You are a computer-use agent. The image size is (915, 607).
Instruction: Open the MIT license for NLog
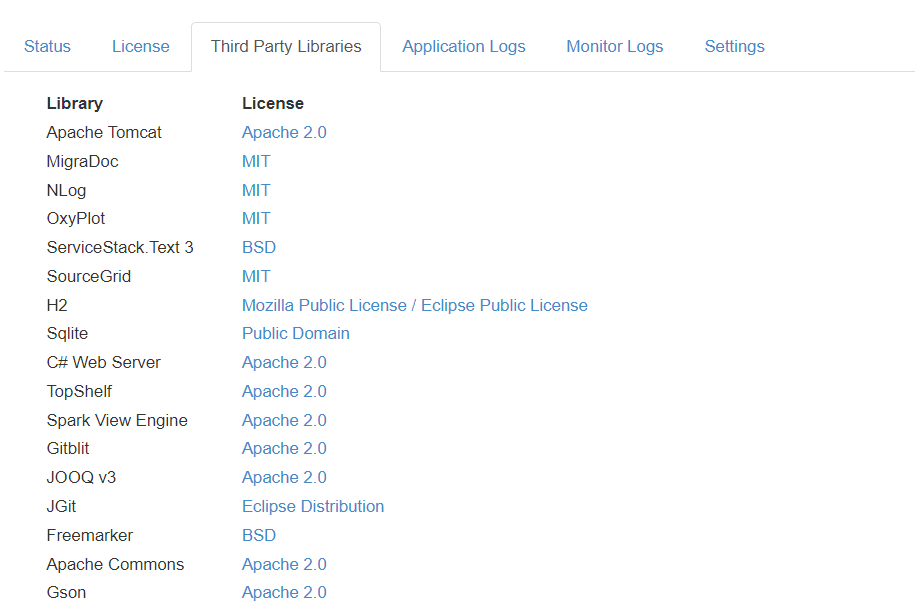(x=256, y=190)
